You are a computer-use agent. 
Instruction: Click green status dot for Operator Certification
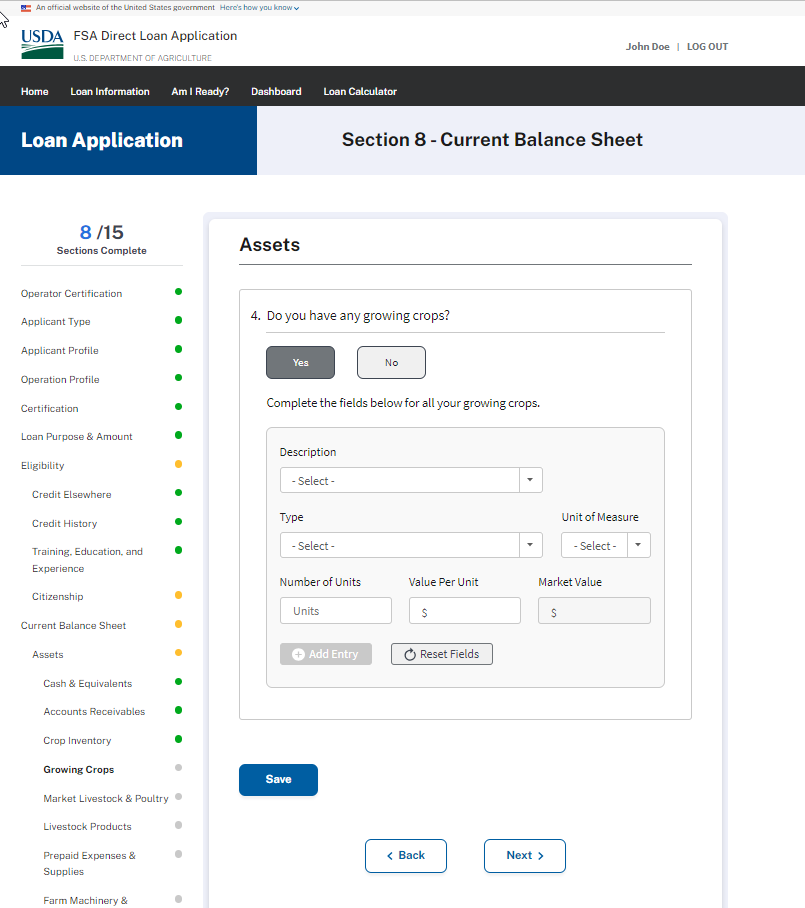(178, 292)
